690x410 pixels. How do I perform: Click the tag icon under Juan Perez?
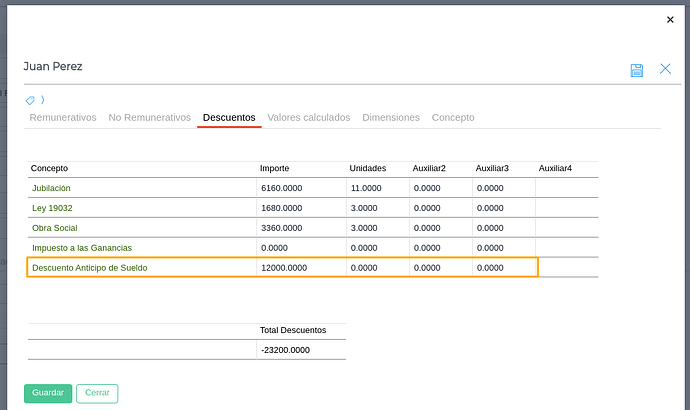click(30, 100)
